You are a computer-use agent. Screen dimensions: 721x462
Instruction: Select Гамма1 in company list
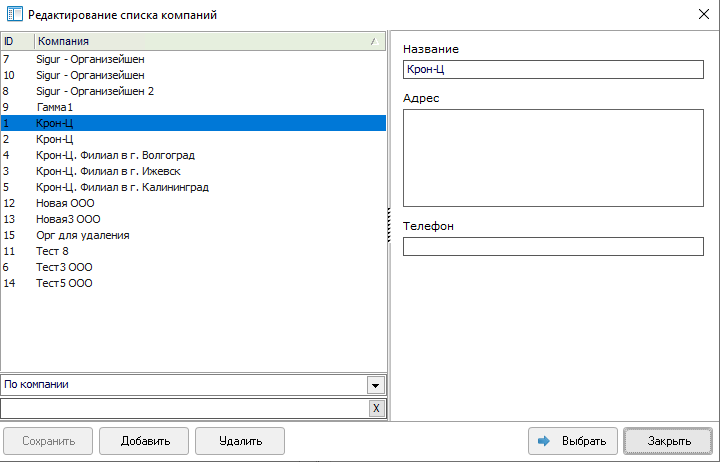[56, 107]
